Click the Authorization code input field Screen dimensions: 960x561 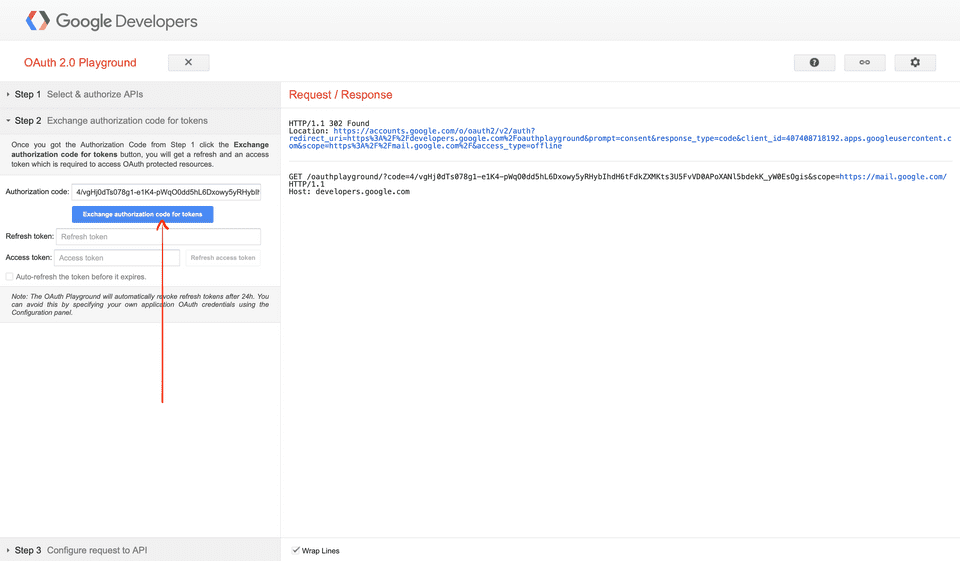coord(166,192)
